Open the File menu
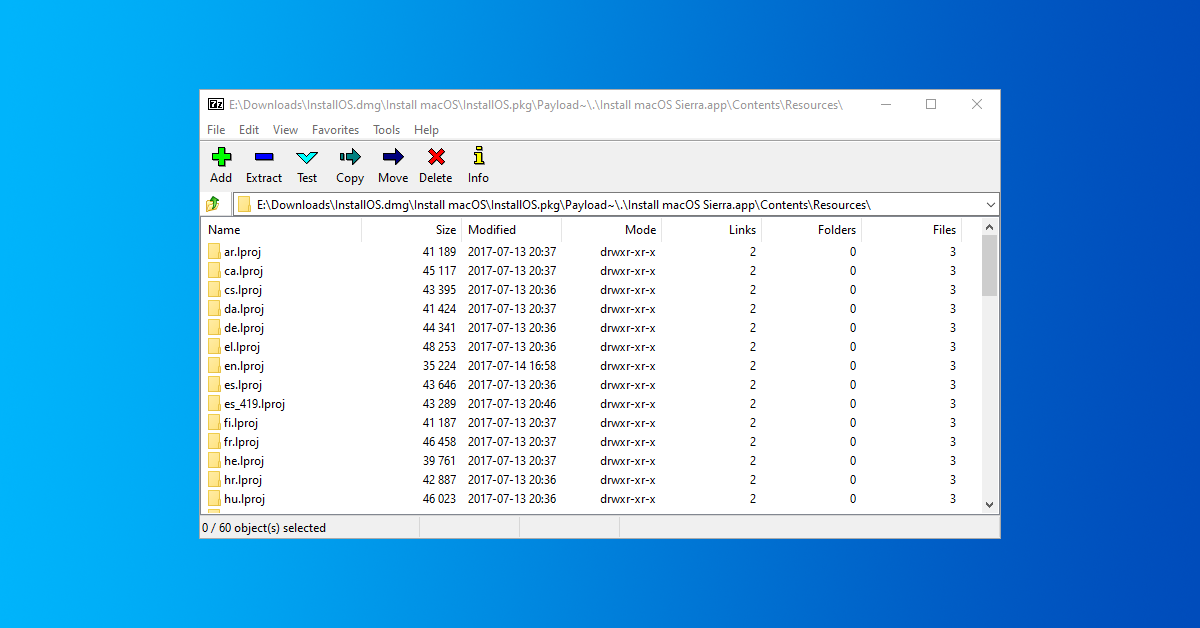 coord(216,130)
